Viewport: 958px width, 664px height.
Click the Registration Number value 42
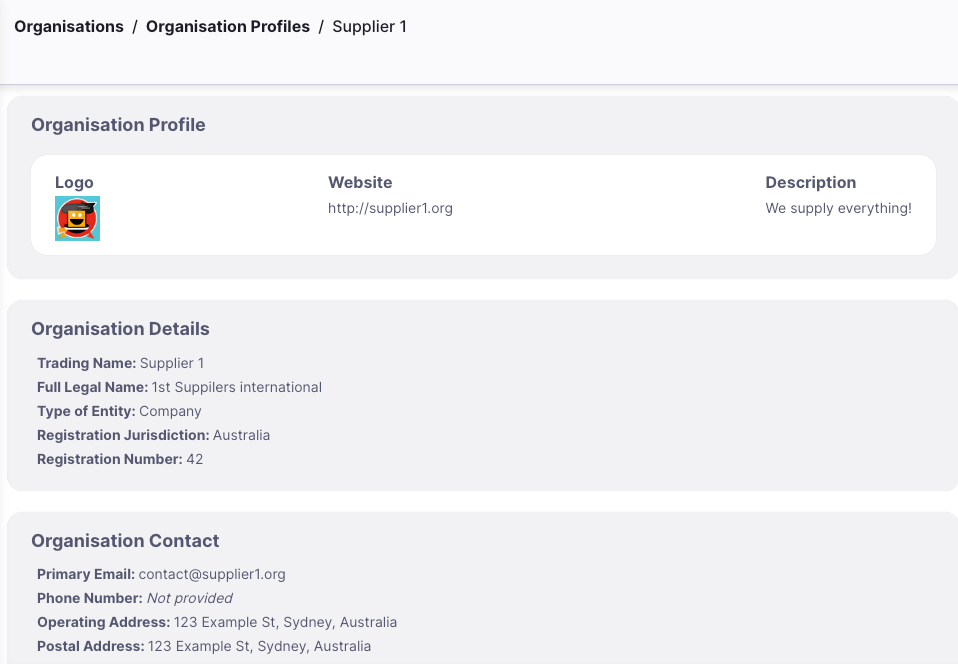[194, 459]
